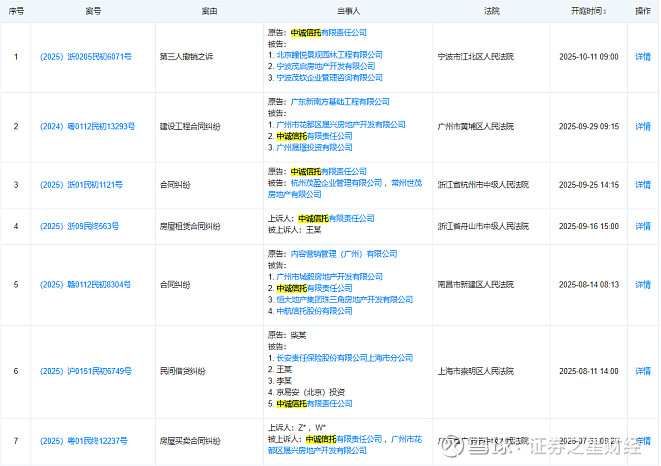Open plaintiff 中诚信托有限责任公司 in row 1

pyautogui.click(x=329, y=32)
